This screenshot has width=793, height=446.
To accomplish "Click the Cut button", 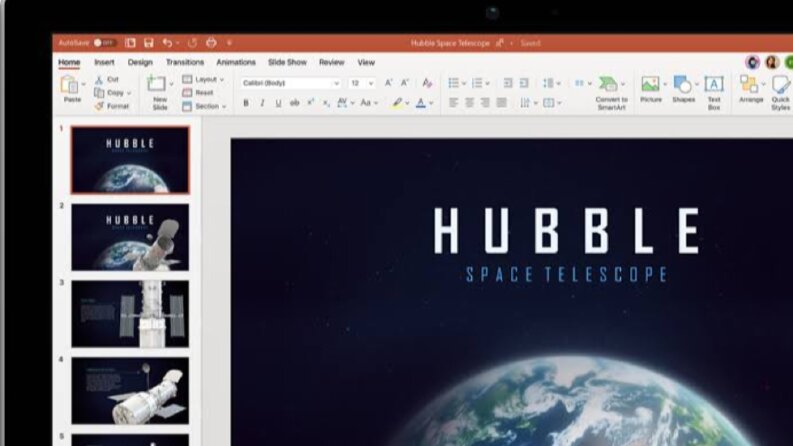I will 107,79.
